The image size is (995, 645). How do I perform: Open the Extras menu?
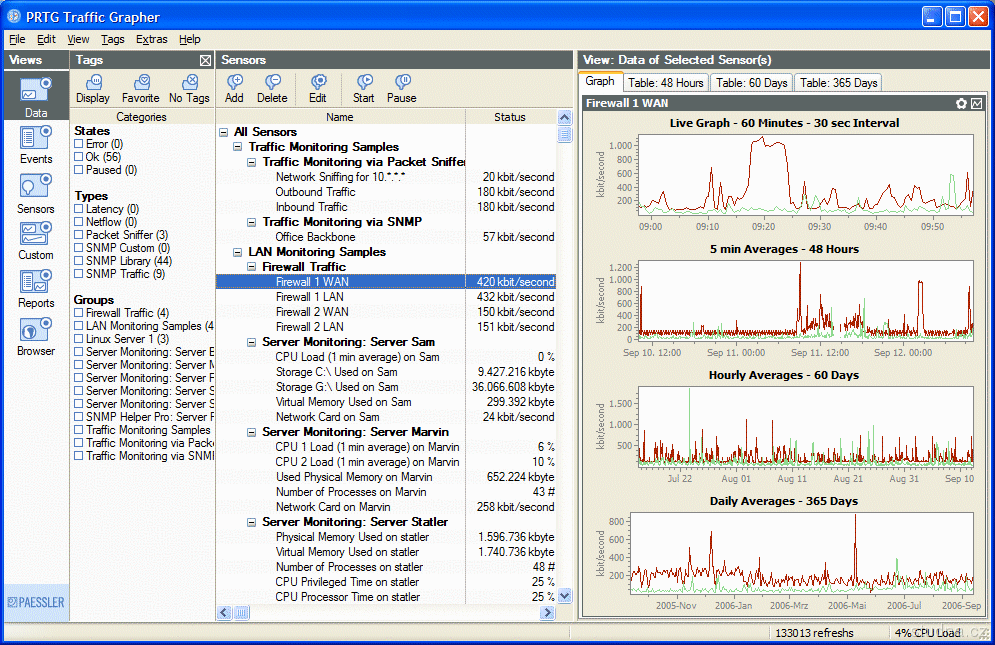(x=151, y=39)
